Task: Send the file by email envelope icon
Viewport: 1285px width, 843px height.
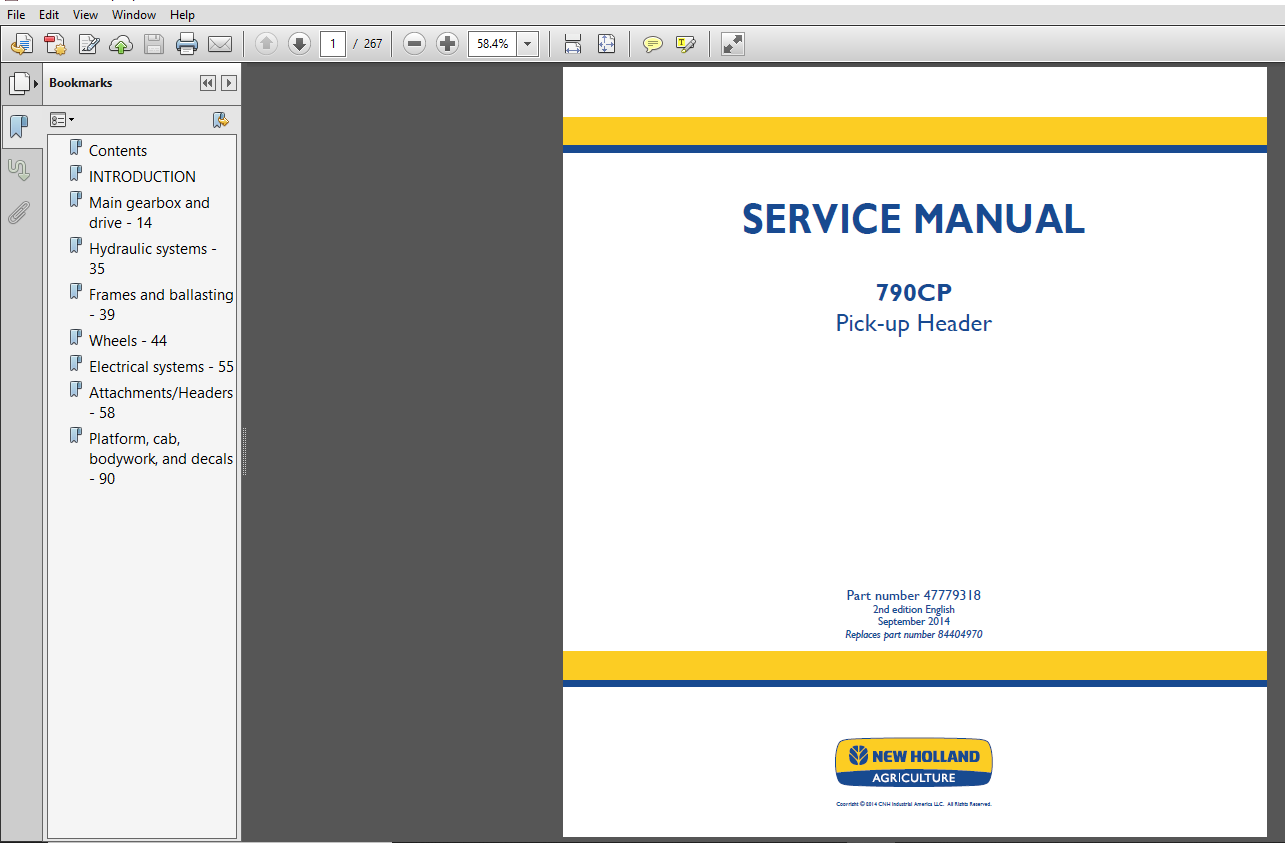Action: click(x=219, y=44)
